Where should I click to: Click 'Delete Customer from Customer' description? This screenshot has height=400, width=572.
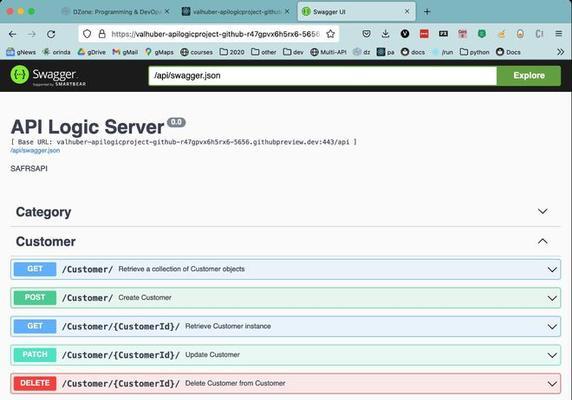[235, 383]
